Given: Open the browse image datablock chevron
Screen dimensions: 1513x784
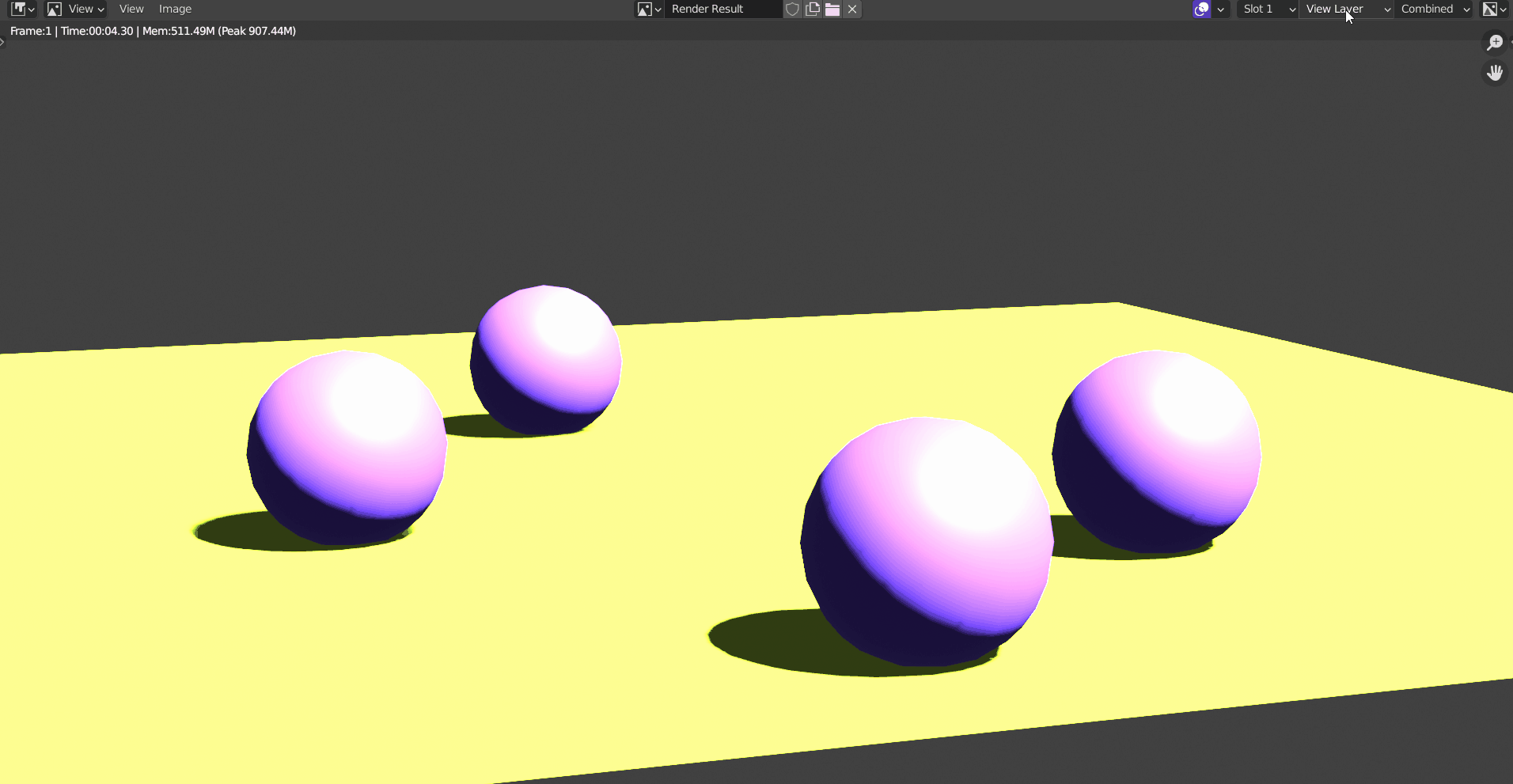Looking at the screenshot, I should tap(656, 9).
